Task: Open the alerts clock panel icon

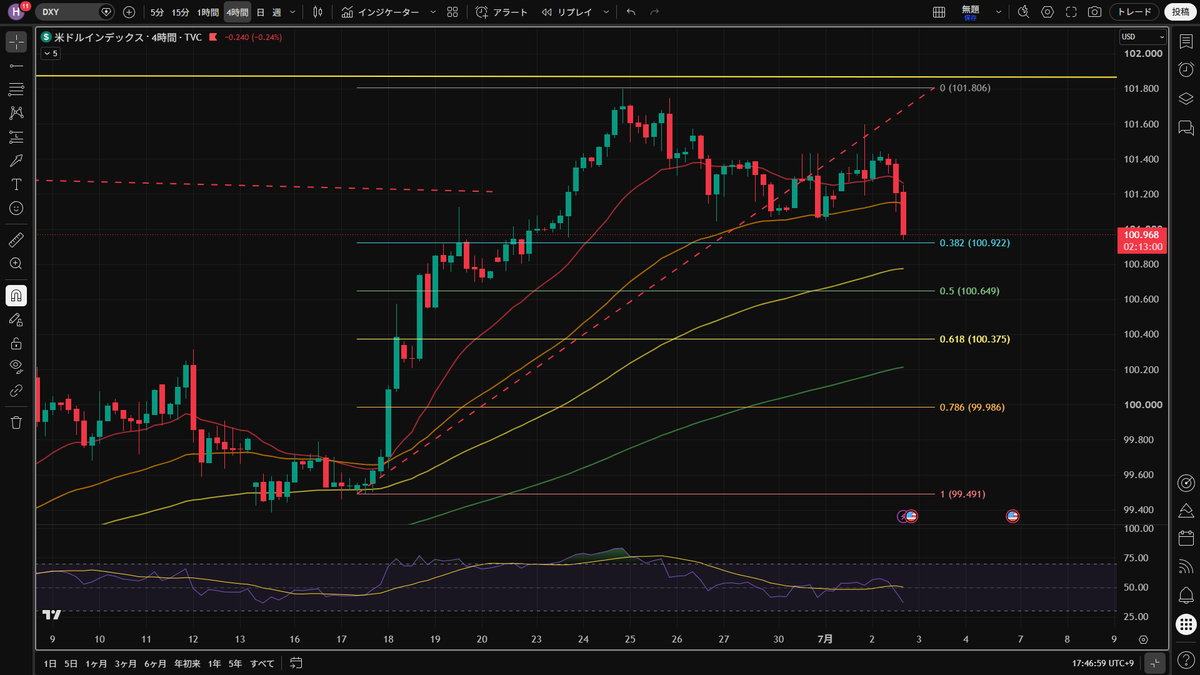Action: (x=1185, y=69)
